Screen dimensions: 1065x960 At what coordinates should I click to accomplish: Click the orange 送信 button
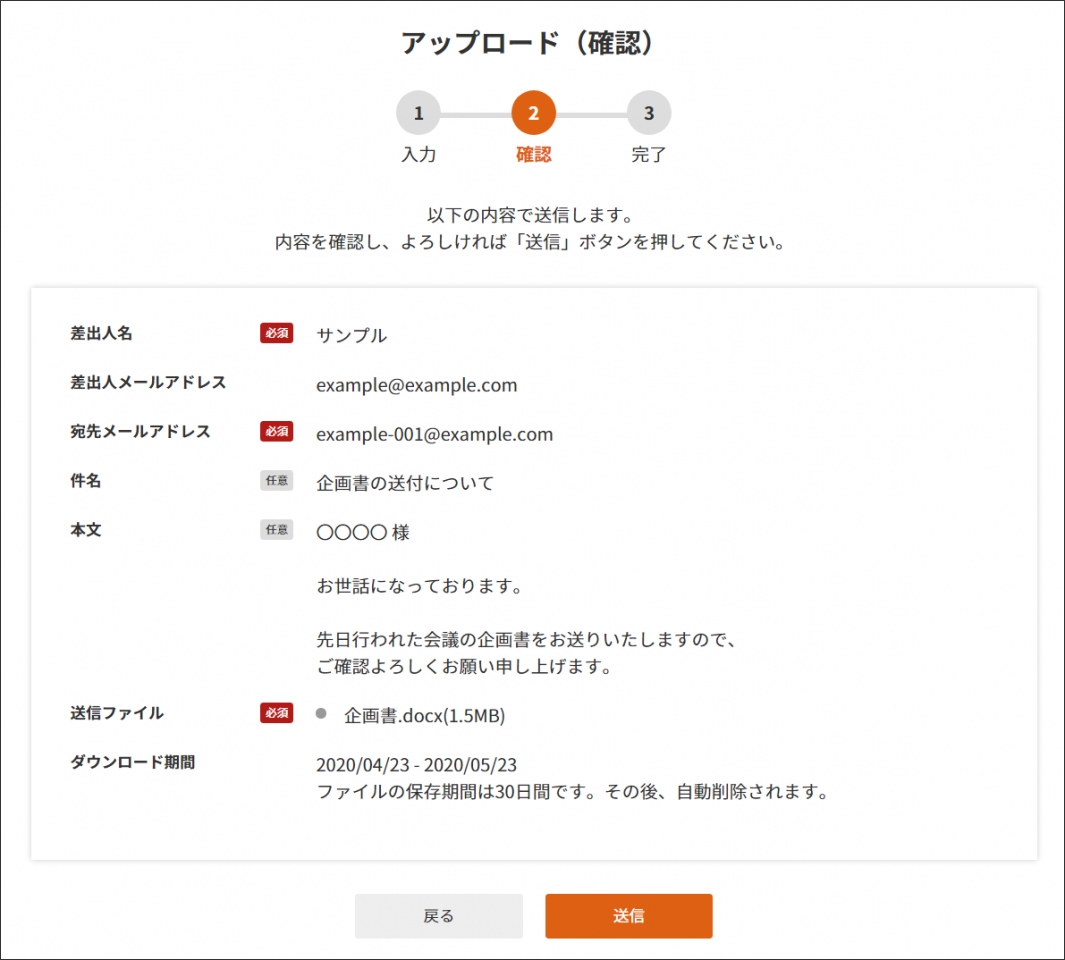[628, 916]
